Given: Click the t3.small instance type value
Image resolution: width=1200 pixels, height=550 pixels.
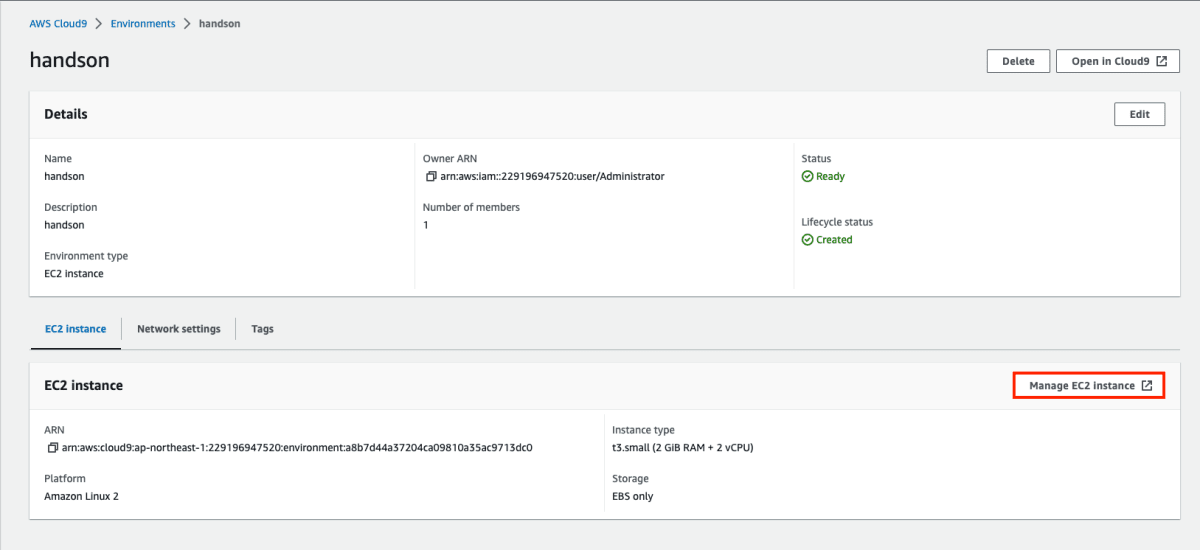Looking at the screenshot, I should pyautogui.click(x=682, y=448).
